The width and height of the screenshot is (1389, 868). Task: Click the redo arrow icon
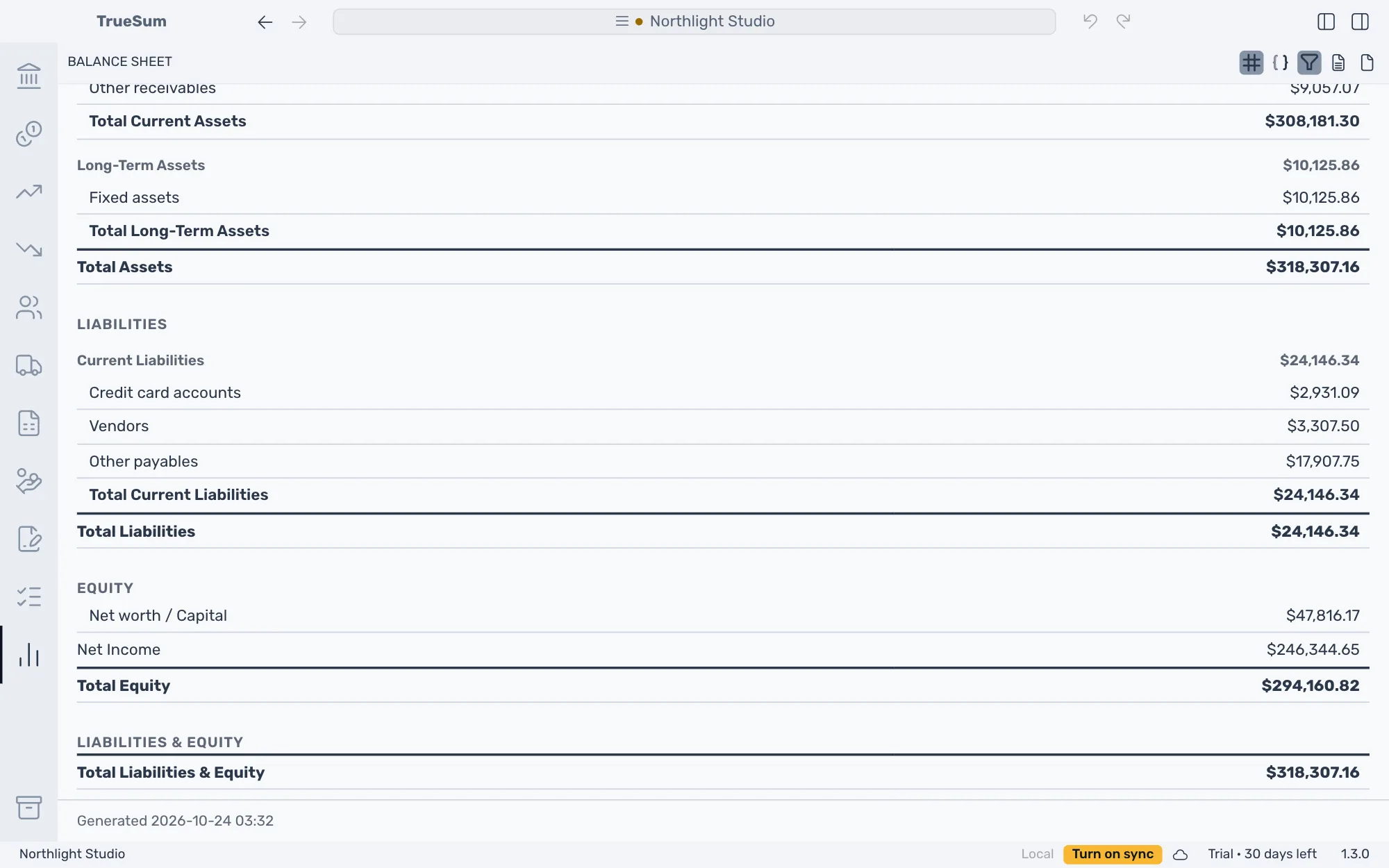[1123, 22]
